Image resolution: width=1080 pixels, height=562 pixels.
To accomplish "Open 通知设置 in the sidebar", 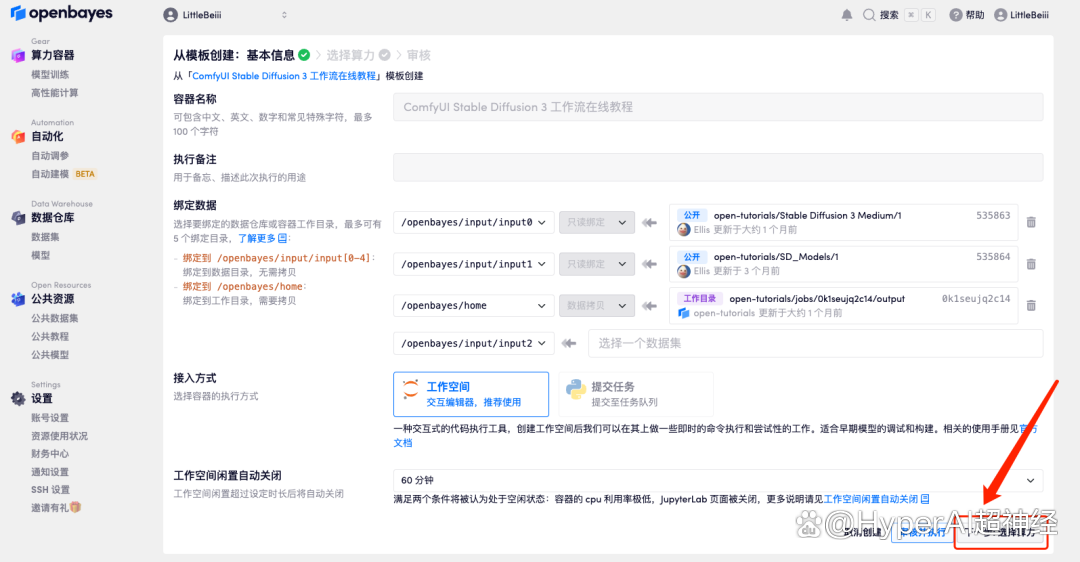I will pos(50,471).
